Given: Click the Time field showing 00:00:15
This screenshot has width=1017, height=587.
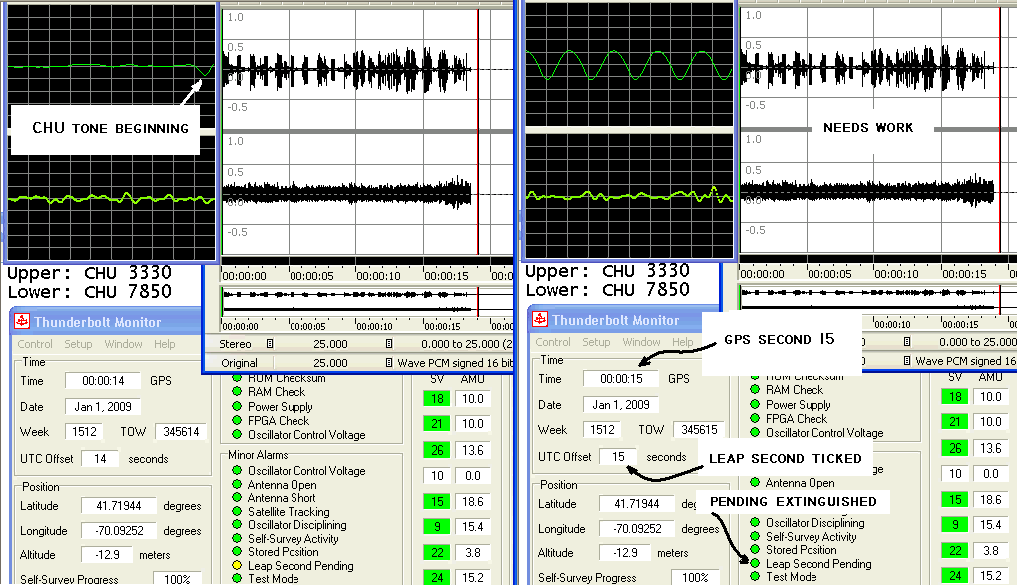Looking at the screenshot, I should (621, 379).
